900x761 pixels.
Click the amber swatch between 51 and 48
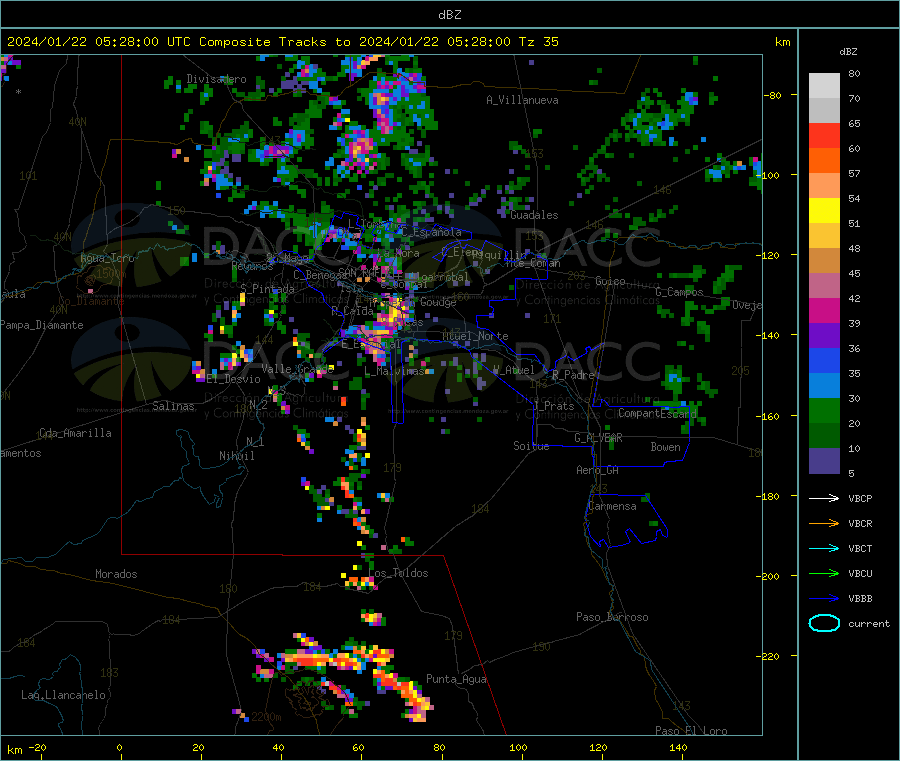point(824,236)
